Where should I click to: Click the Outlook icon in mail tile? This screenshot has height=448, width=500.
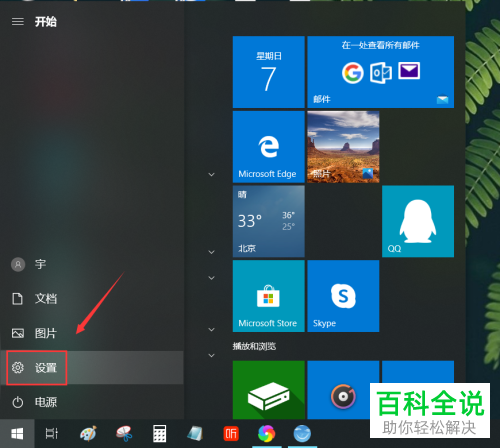click(x=381, y=73)
